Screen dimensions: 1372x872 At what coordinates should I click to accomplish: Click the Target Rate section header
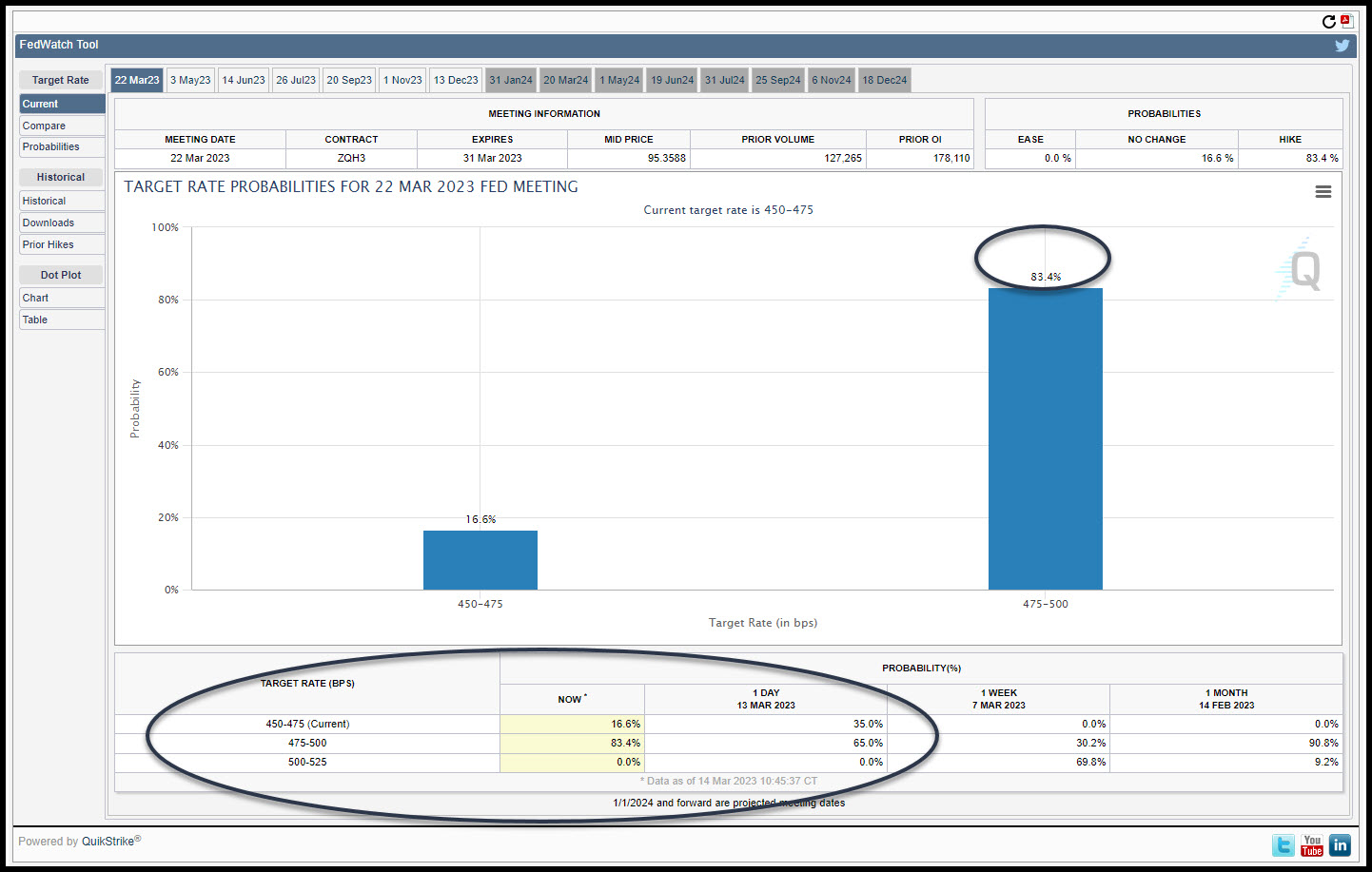(61, 80)
